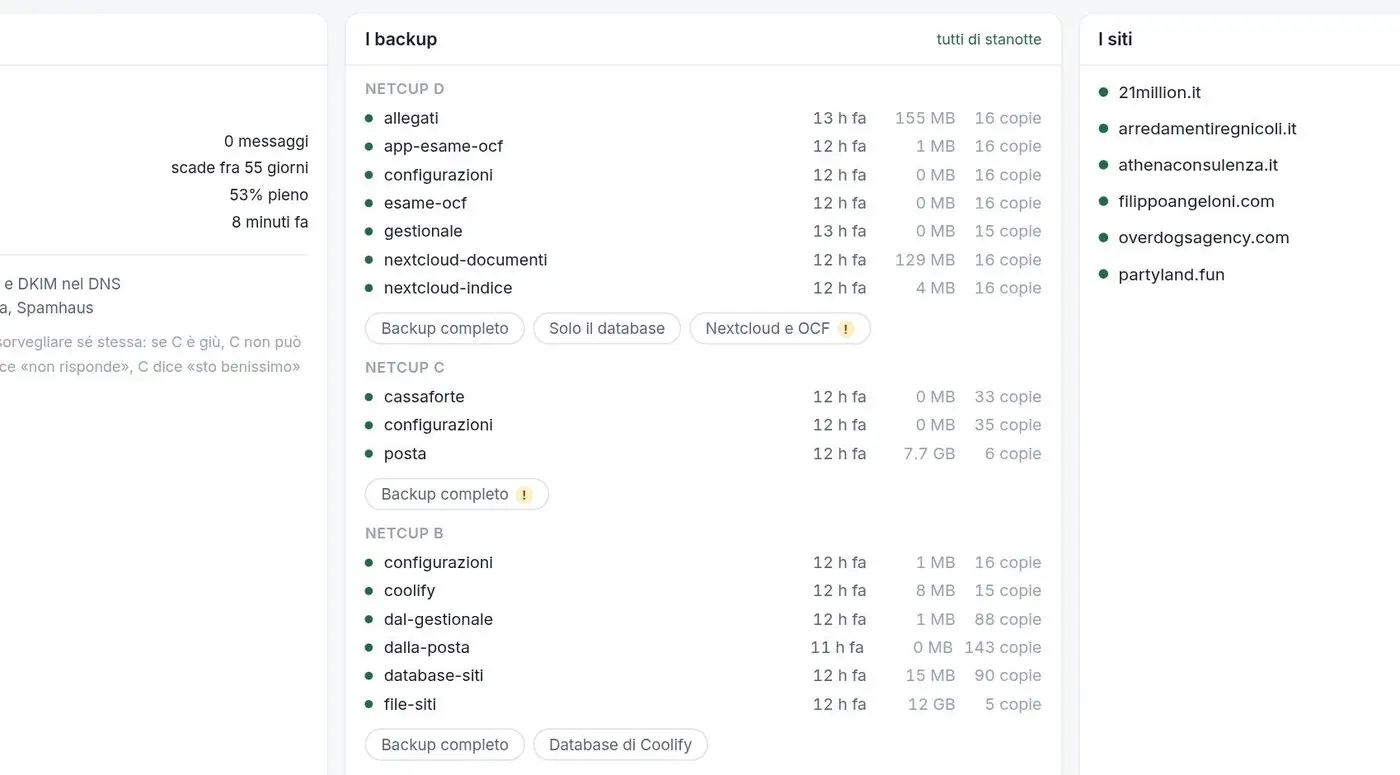Select database-siti backup row
The image size is (1400, 775).
click(x=703, y=676)
